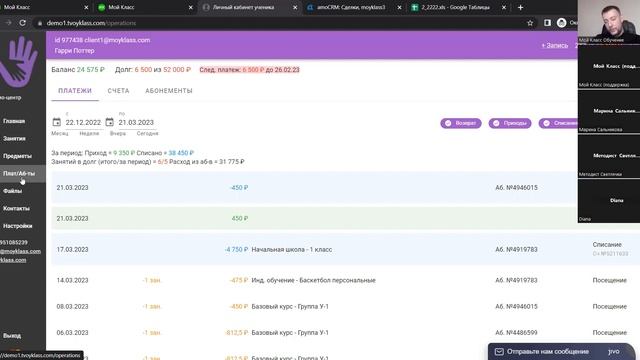
Task: Open the end date calendar icon
Action: coord(109,122)
